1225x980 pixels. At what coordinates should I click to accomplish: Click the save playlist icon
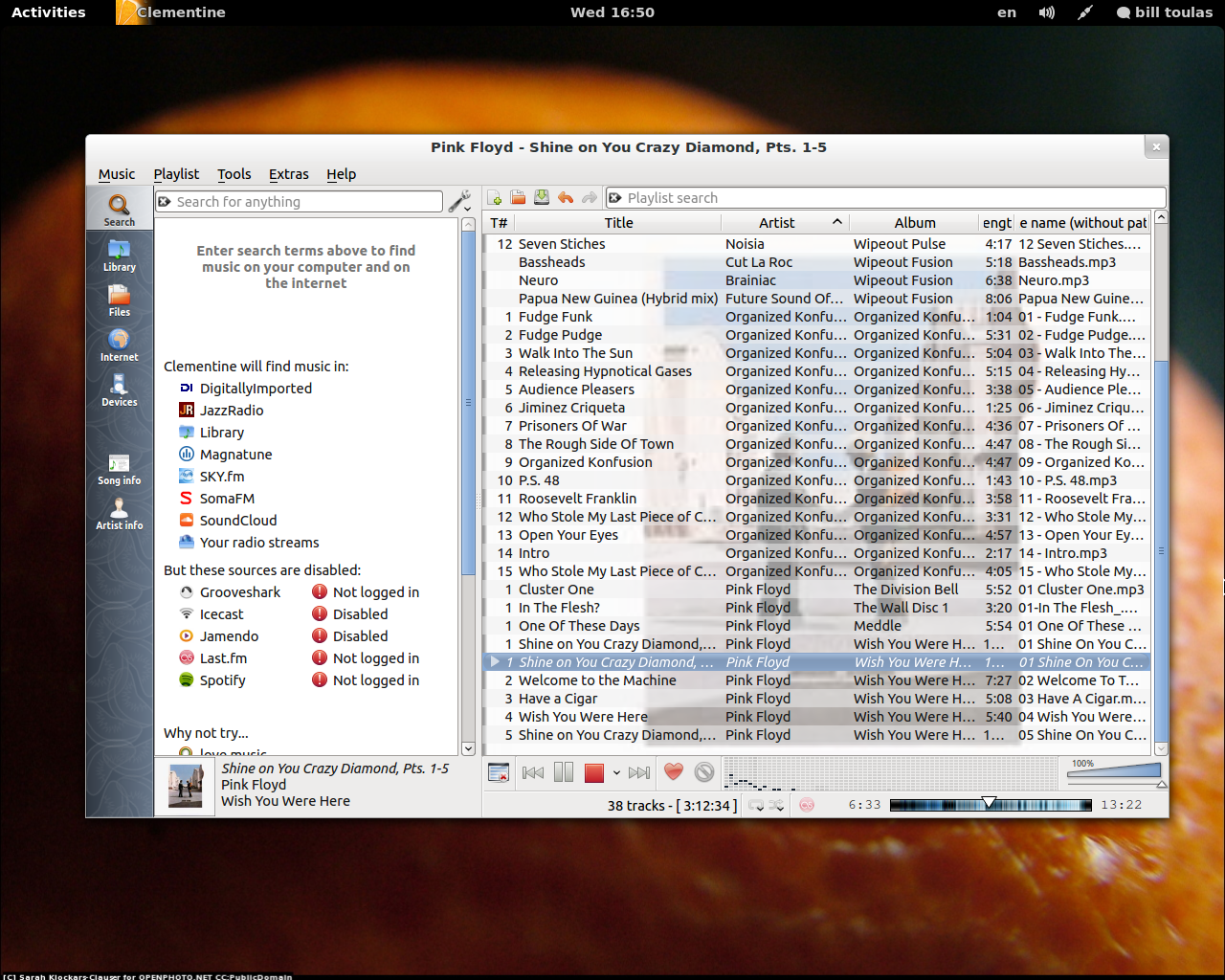542,198
